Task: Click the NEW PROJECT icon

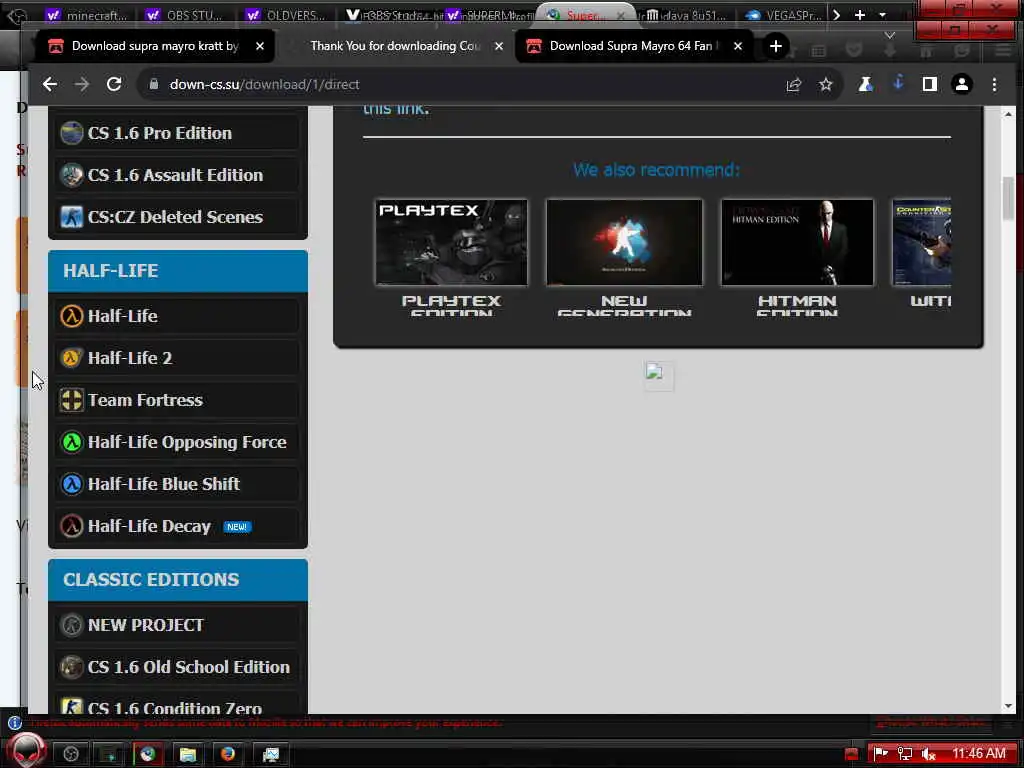Action: click(72, 625)
